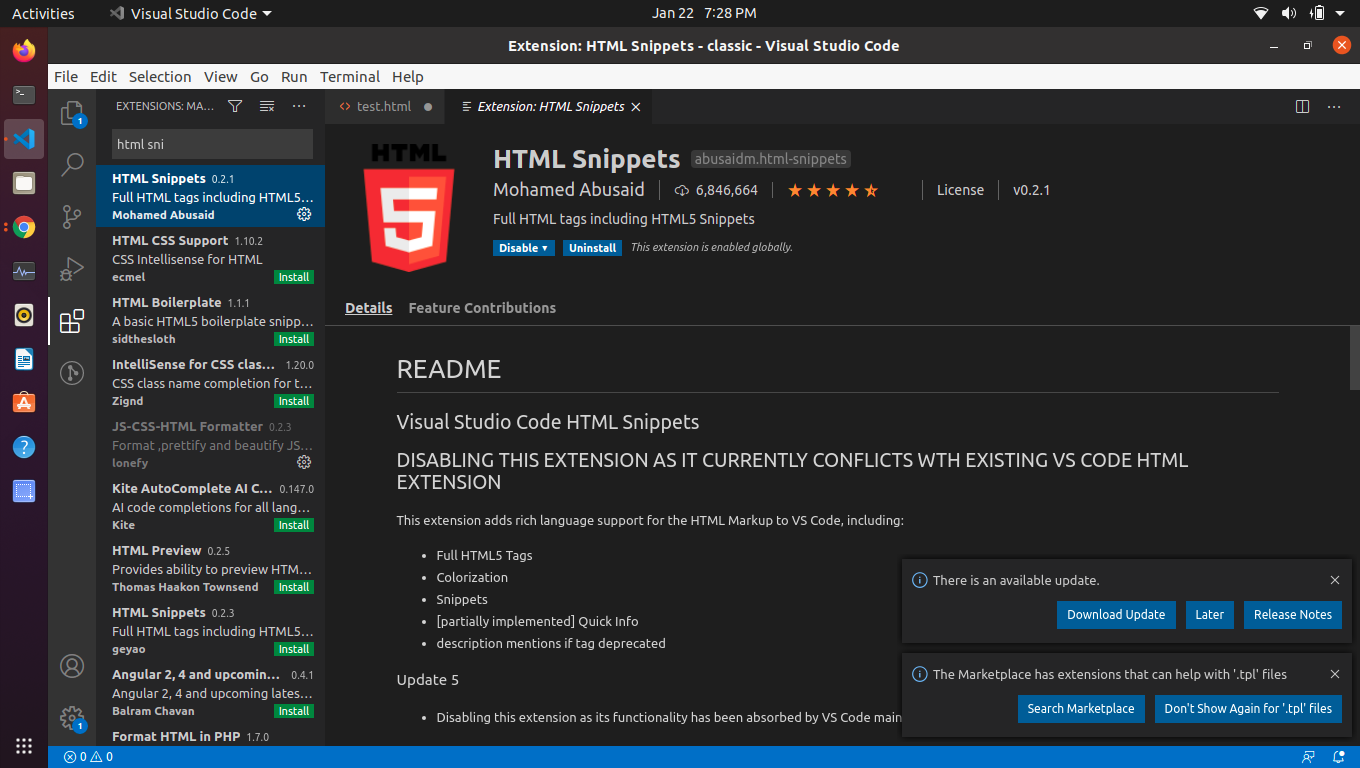Open the Terminal menu
1360x768 pixels.
[x=350, y=76]
